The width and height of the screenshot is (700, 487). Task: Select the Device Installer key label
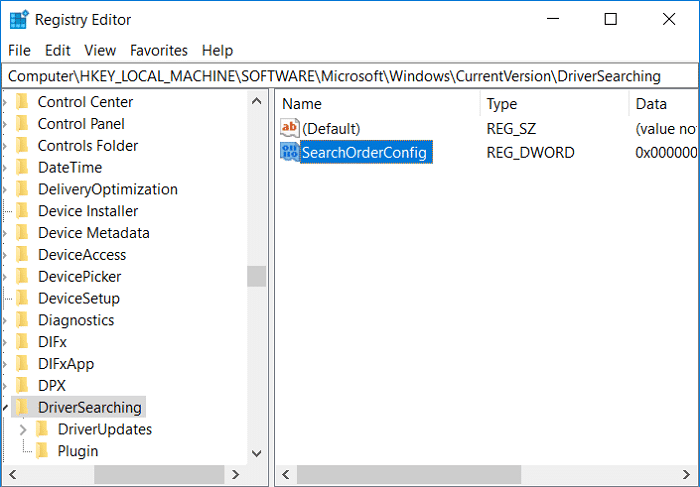88,211
